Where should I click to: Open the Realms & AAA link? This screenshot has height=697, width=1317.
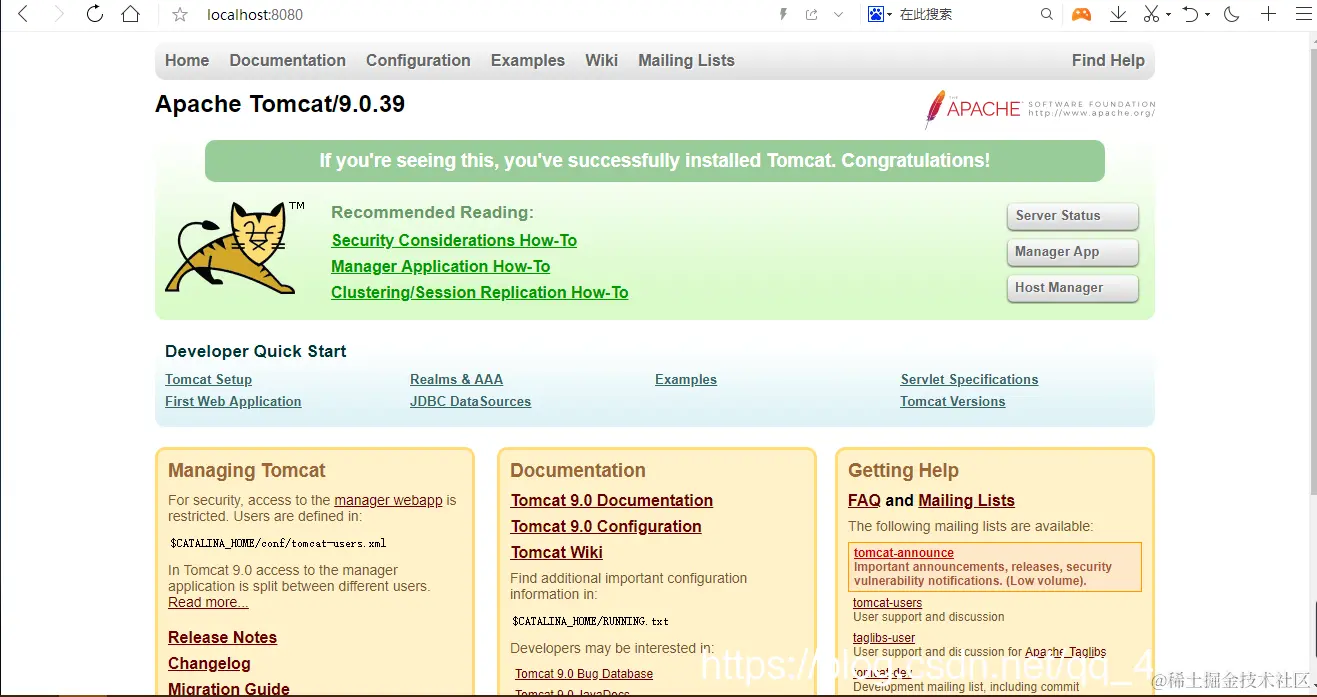tap(456, 379)
